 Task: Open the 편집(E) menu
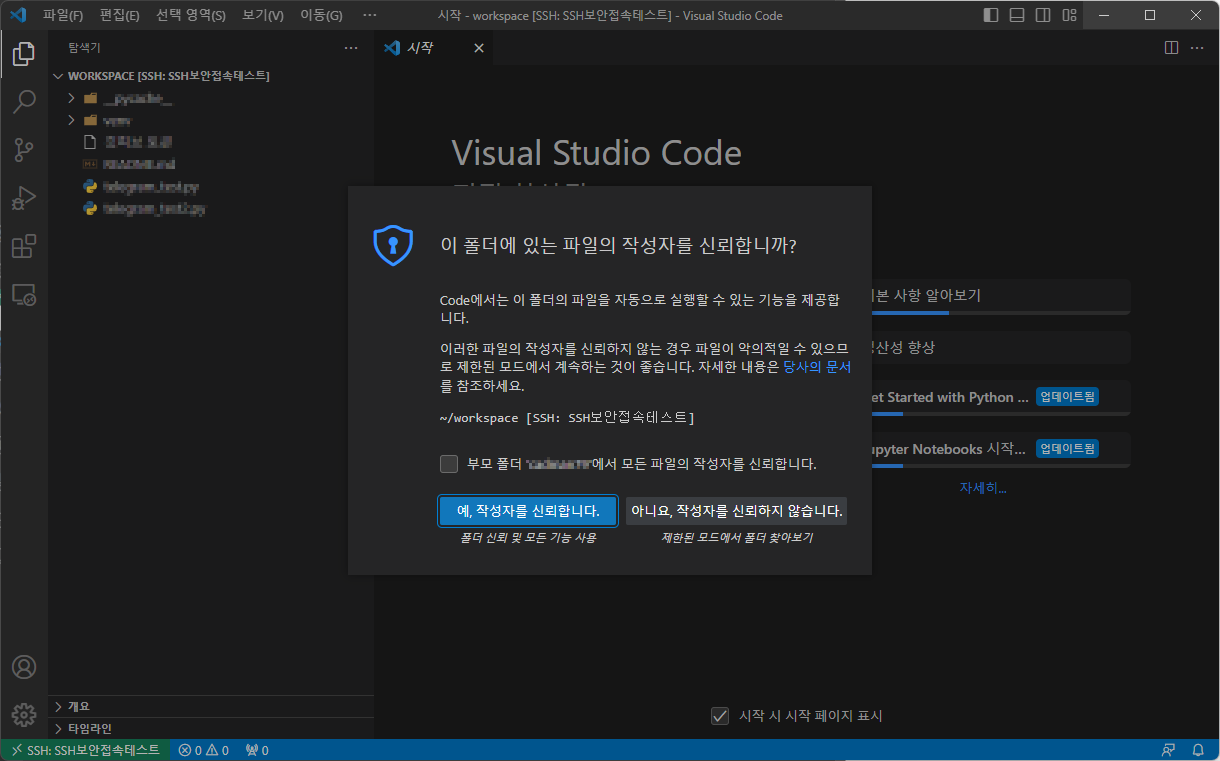point(120,15)
